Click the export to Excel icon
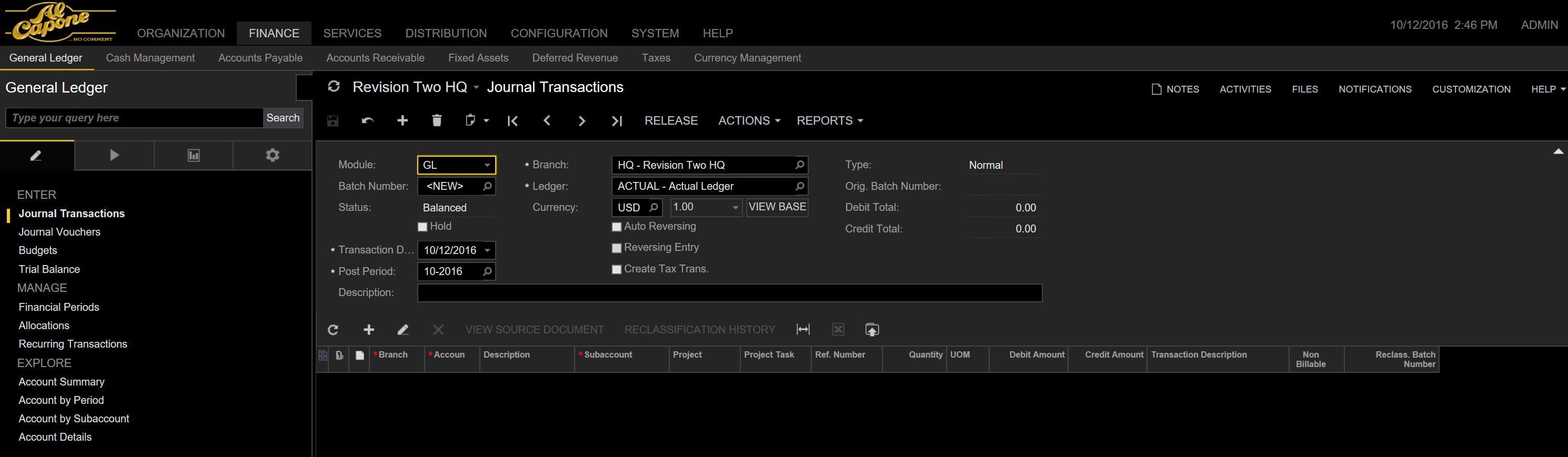The image size is (1568, 457). pyautogui.click(x=838, y=329)
